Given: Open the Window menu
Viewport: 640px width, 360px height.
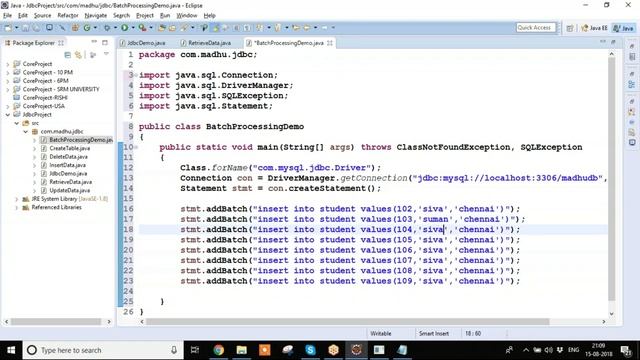Looking at the screenshot, I should [187, 16].
